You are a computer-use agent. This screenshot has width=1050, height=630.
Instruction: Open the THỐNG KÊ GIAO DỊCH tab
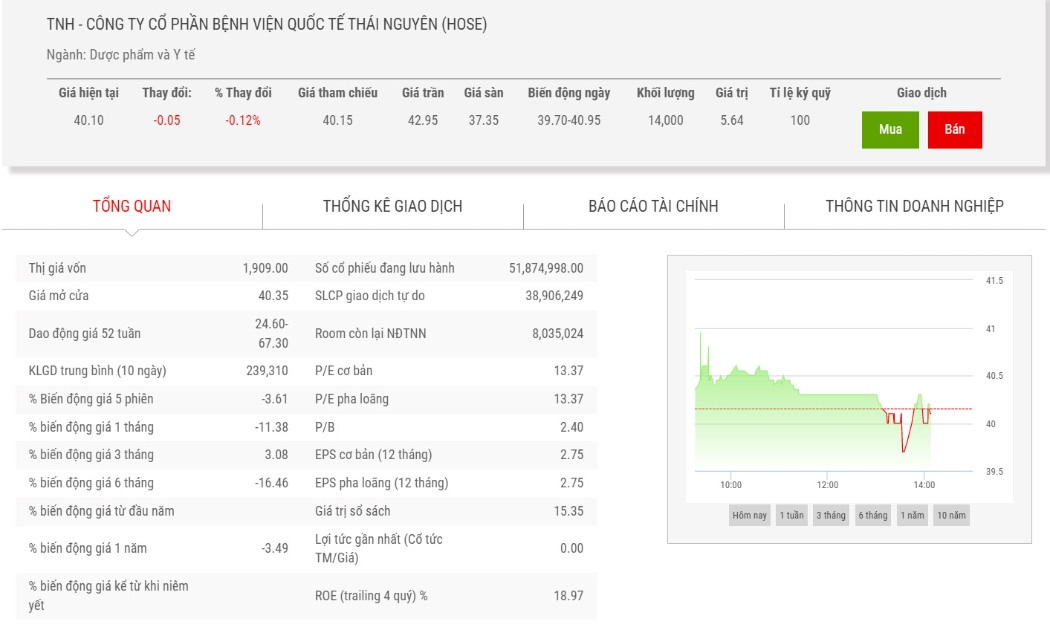tap(392, 206)
